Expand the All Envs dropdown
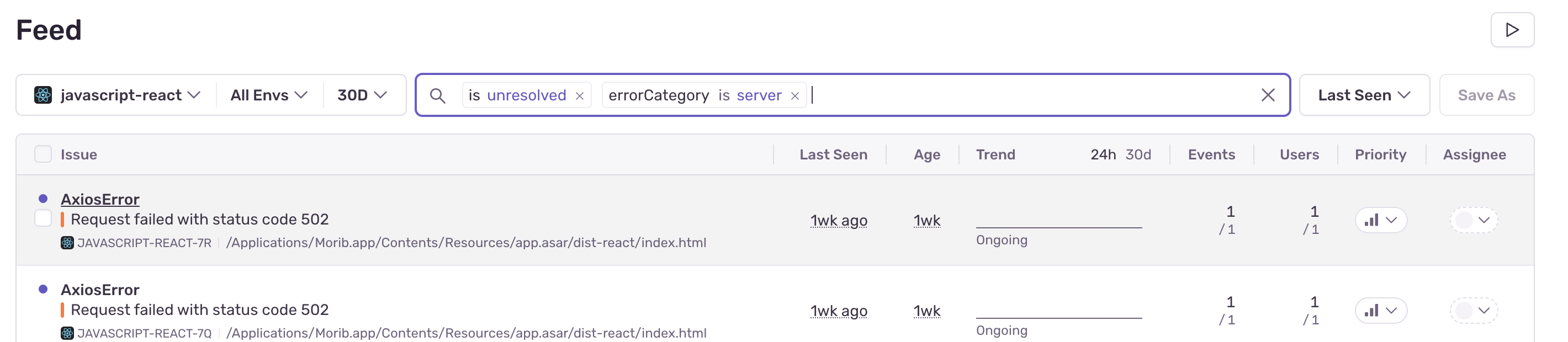Screen dimensions: 1568x342 tap(268, 95)
